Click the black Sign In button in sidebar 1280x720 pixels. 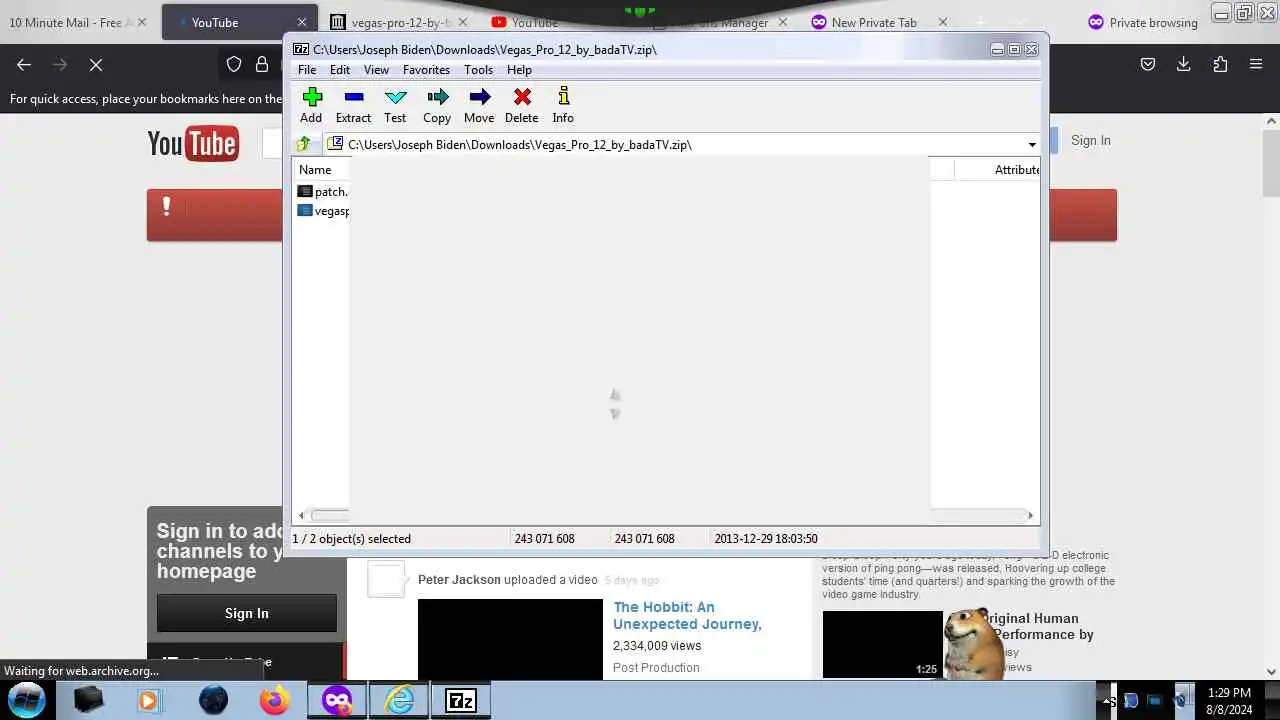(247, 613)
